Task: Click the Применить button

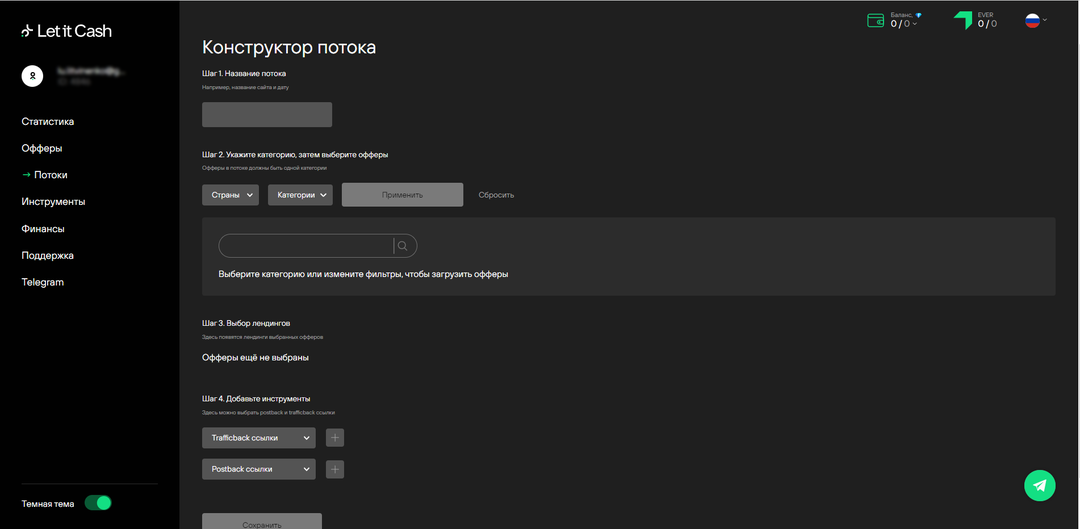Action: 402,195
